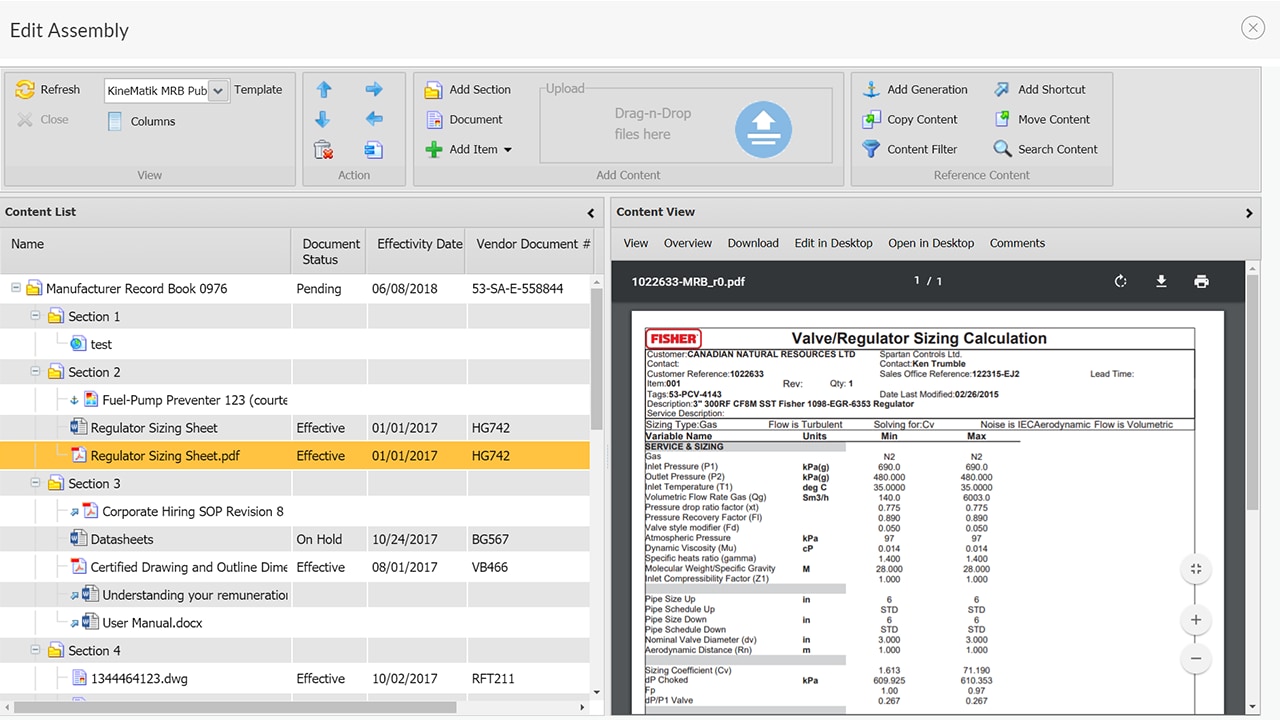Click the Refresh icon in View group
The height and width of the screenshot is (720, 1280).
tap(26, 90)
